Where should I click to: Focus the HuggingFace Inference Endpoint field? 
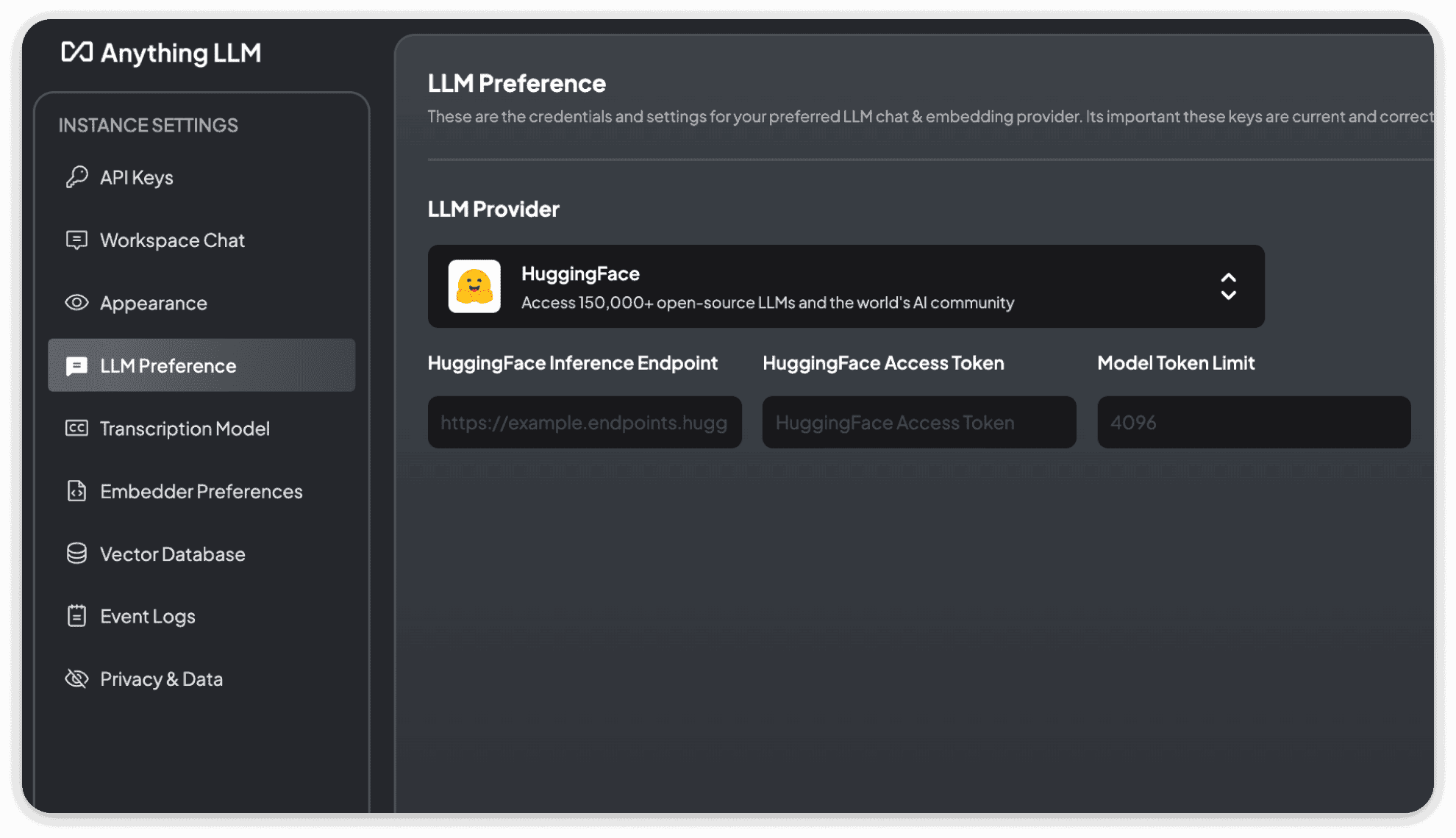(585, 423)
